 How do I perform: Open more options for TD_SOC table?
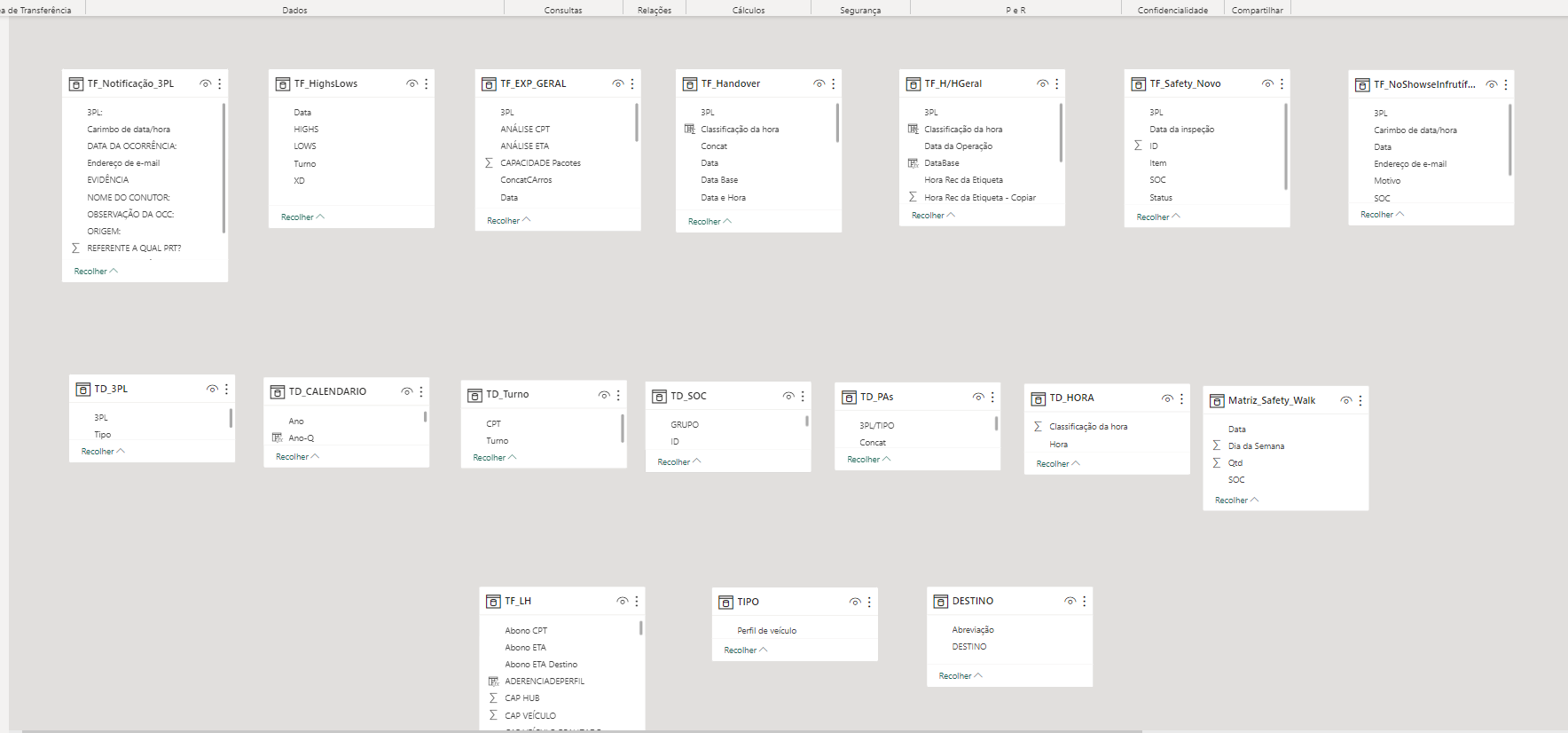tap(802, 396)
